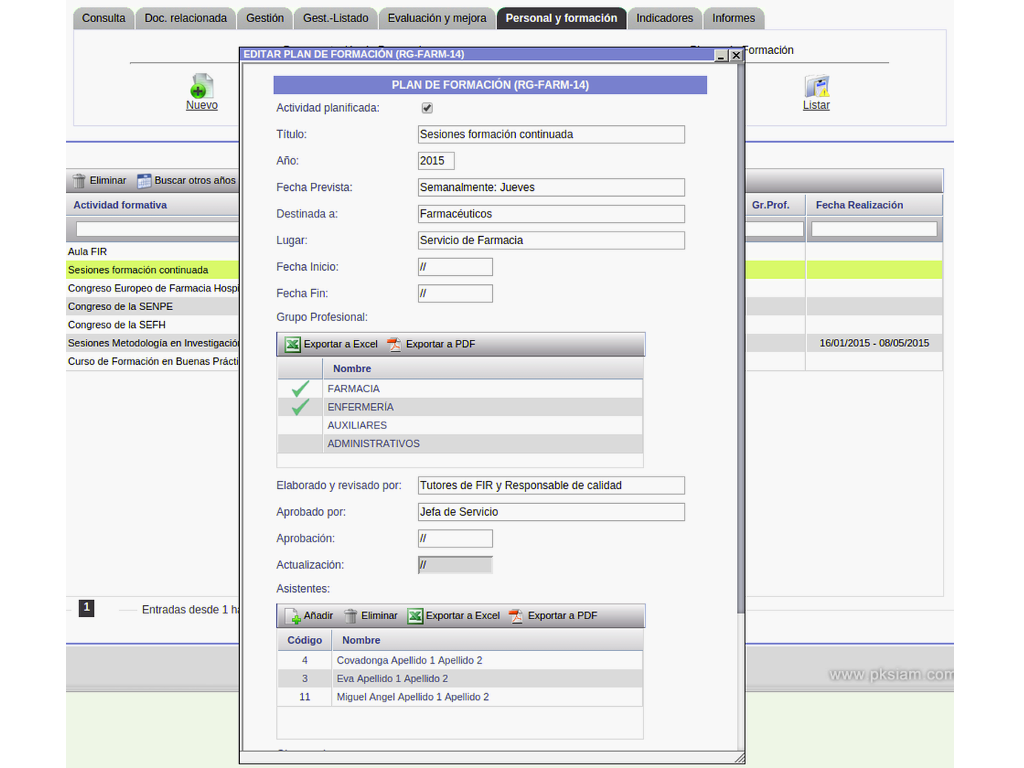Click the Fecha Inicio date field
Viewport: 1024px width, 768px height.
pyautogui.click(x=455, y=267)
